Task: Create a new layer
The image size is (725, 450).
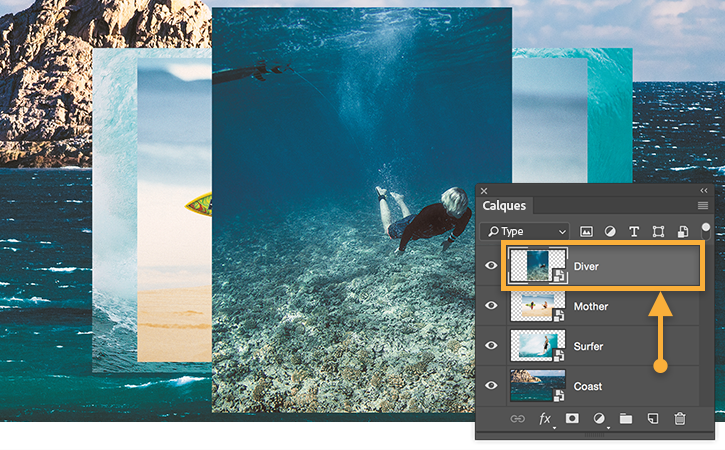Action: [x=653, y=419]
